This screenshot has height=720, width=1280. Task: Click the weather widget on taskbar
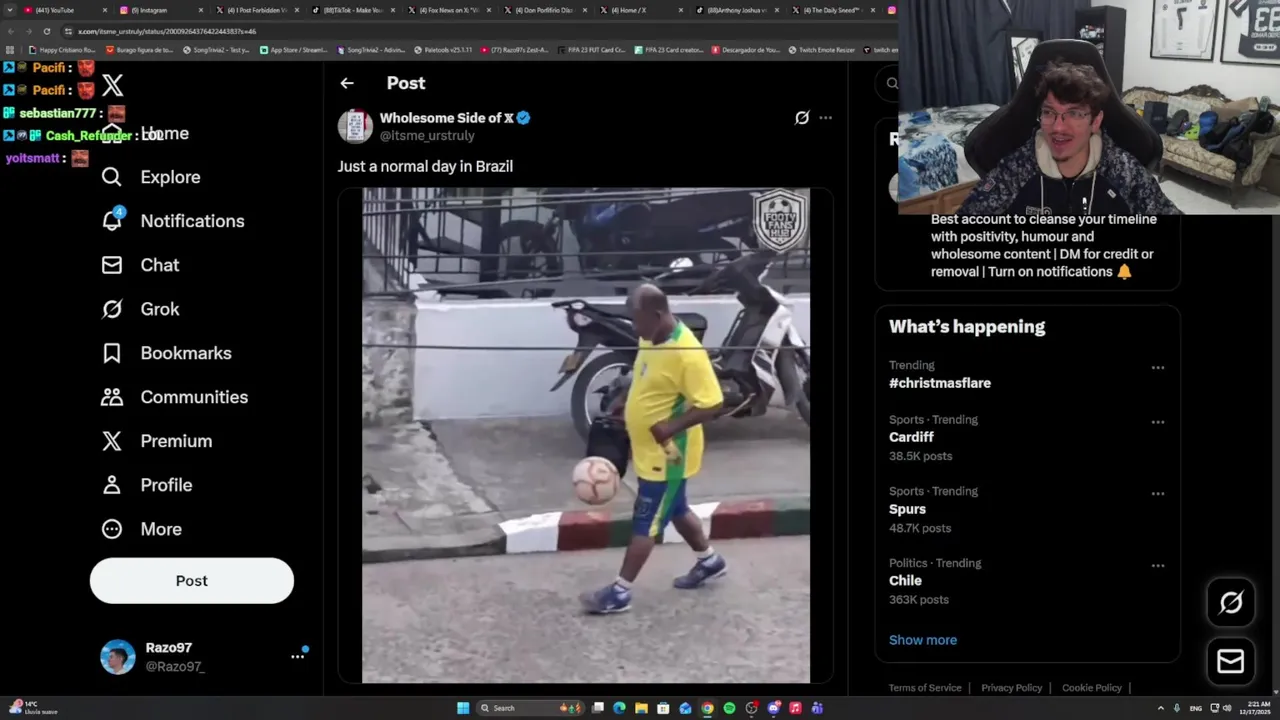[32, 708]
